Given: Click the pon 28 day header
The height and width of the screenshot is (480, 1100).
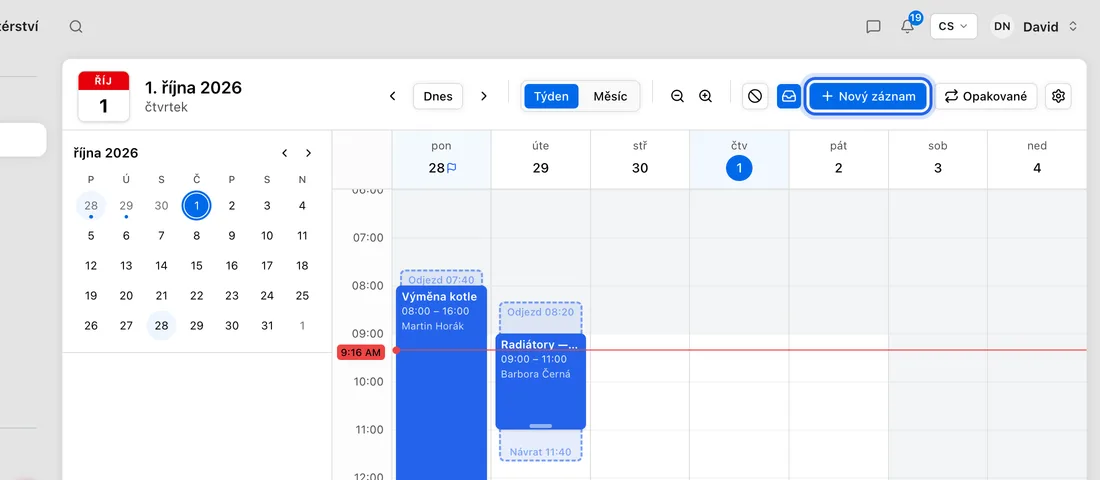Looking at the screenshot, I should tap(441, 159).
